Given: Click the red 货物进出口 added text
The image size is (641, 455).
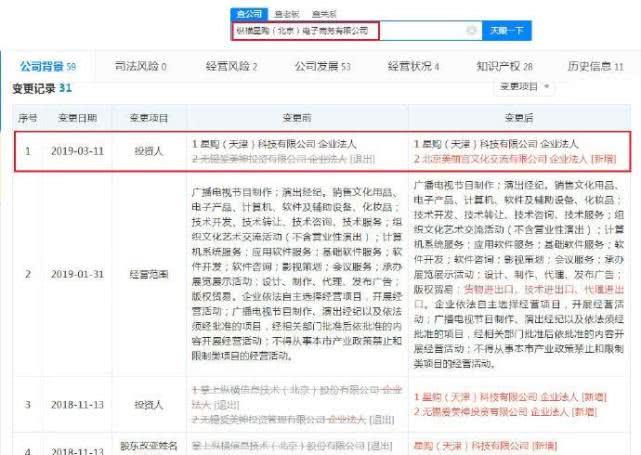Looking at the screenshot, I should coord(488,289).
